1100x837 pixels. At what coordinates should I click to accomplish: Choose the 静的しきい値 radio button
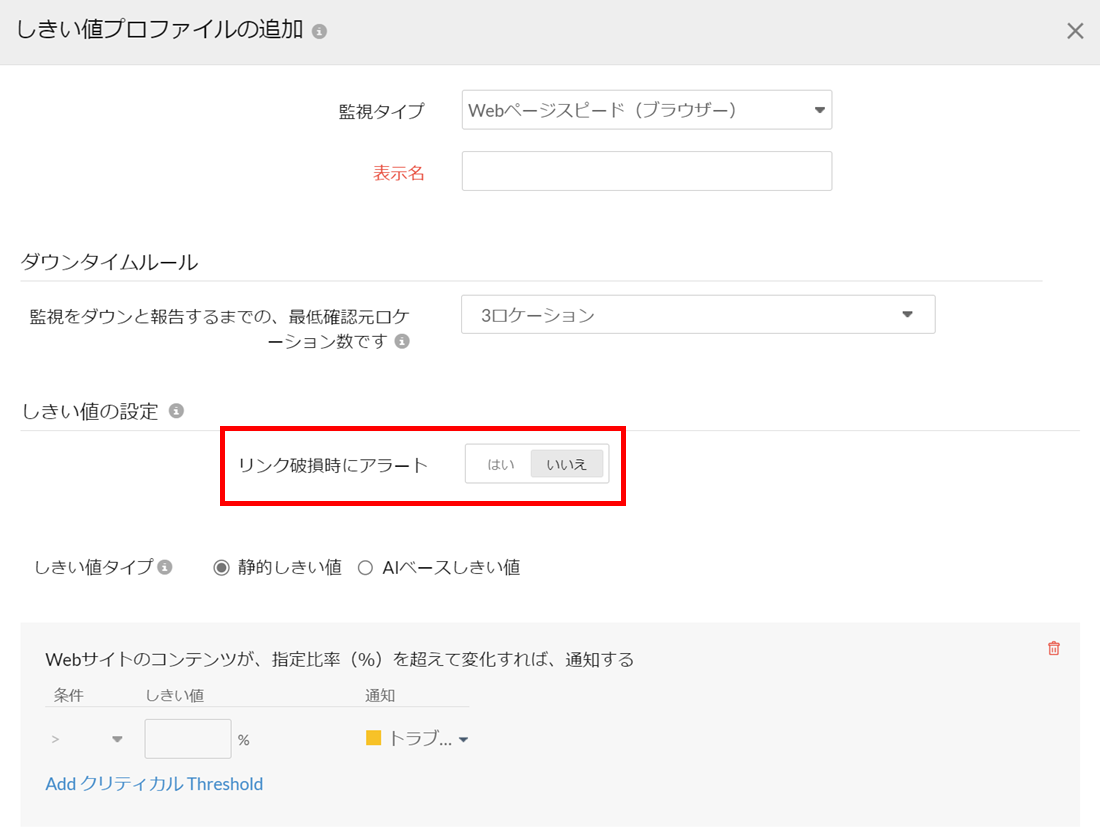(222, 567)
